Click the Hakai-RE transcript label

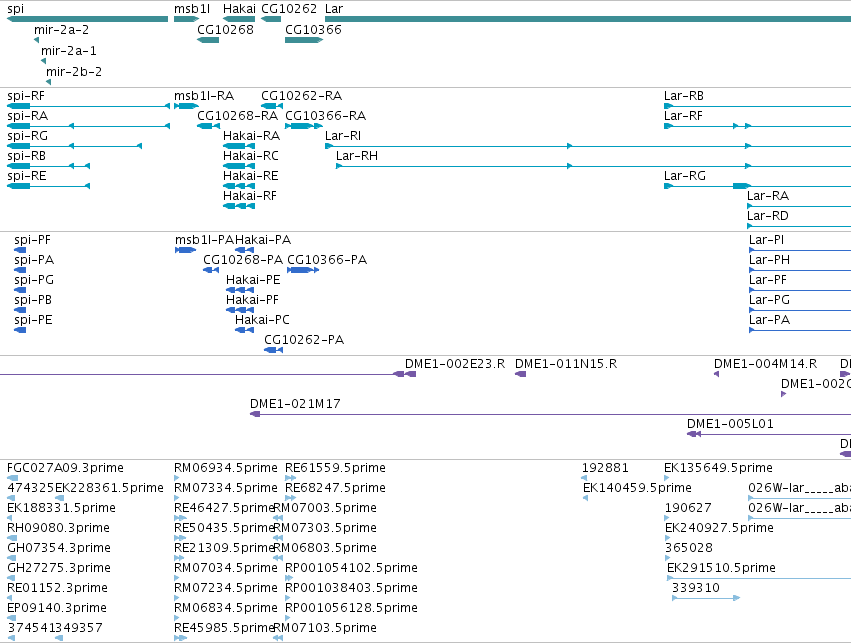pos(251,176)
